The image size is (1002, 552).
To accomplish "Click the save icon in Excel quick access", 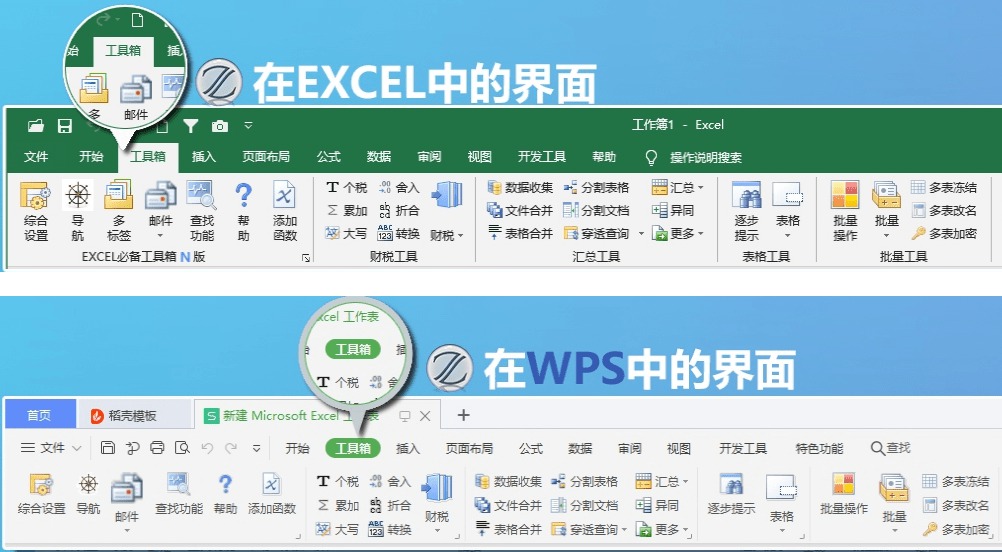I will click(x=65, y=126).
